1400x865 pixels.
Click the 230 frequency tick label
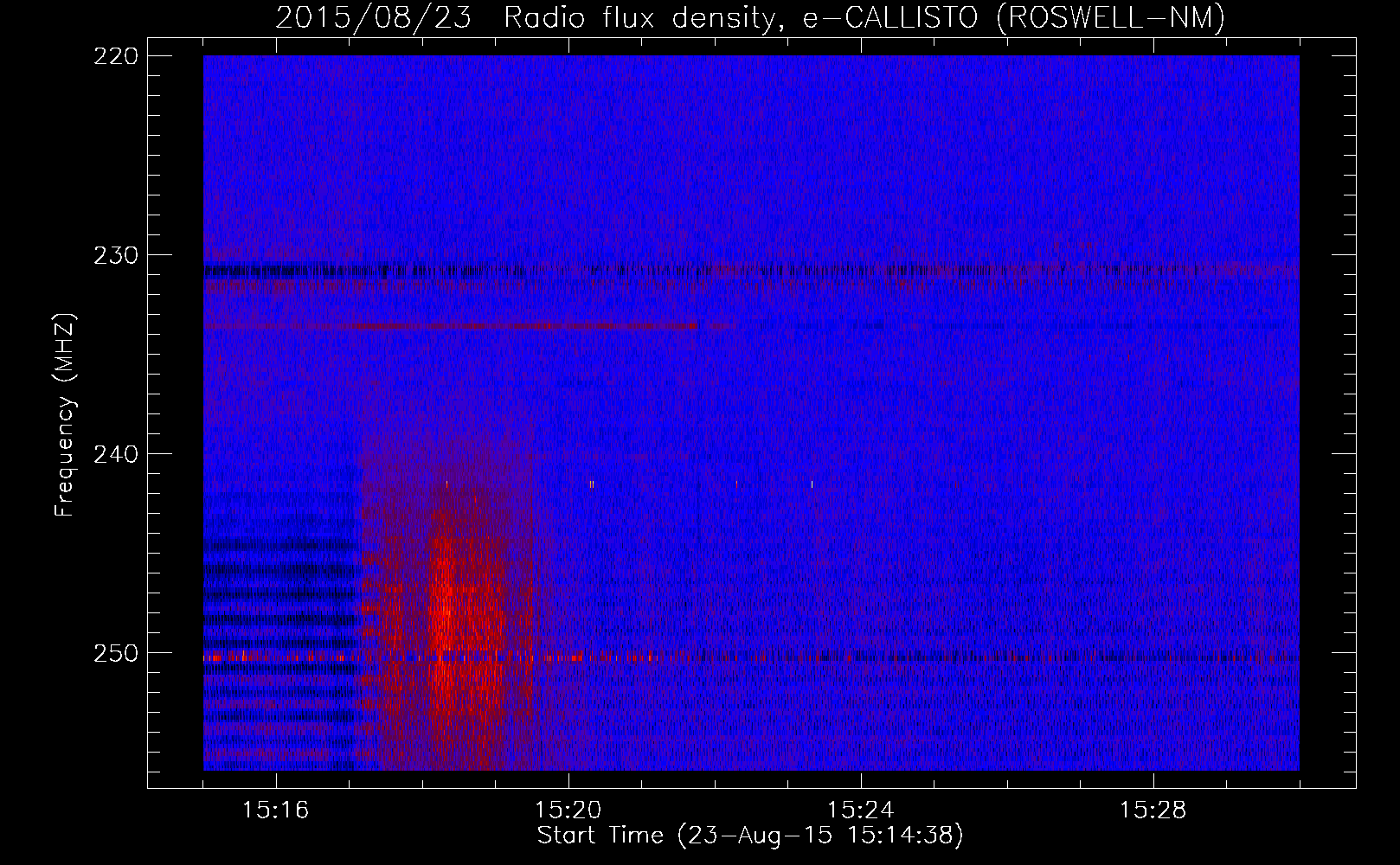point(117,255)
